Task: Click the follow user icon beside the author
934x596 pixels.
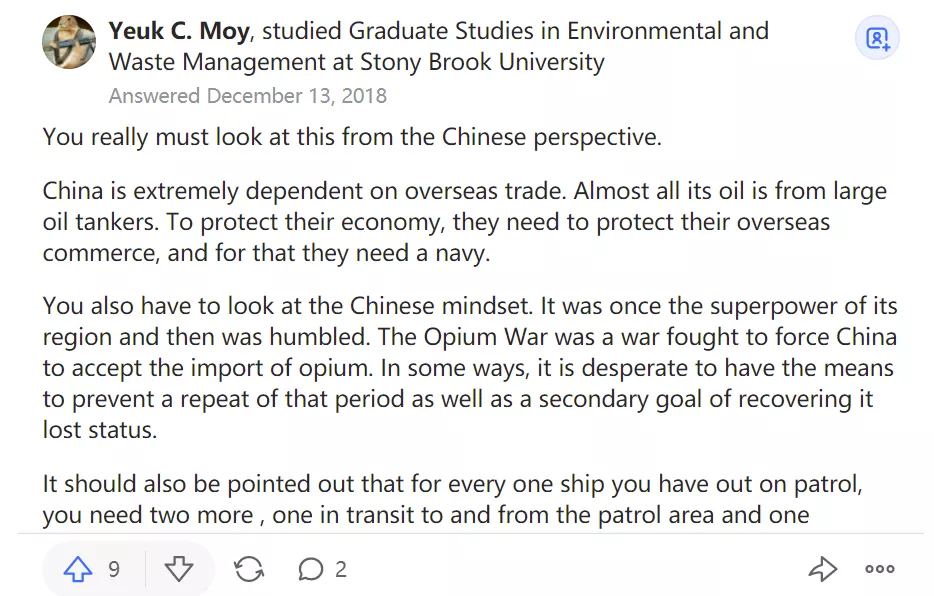Action: [877, 39]
